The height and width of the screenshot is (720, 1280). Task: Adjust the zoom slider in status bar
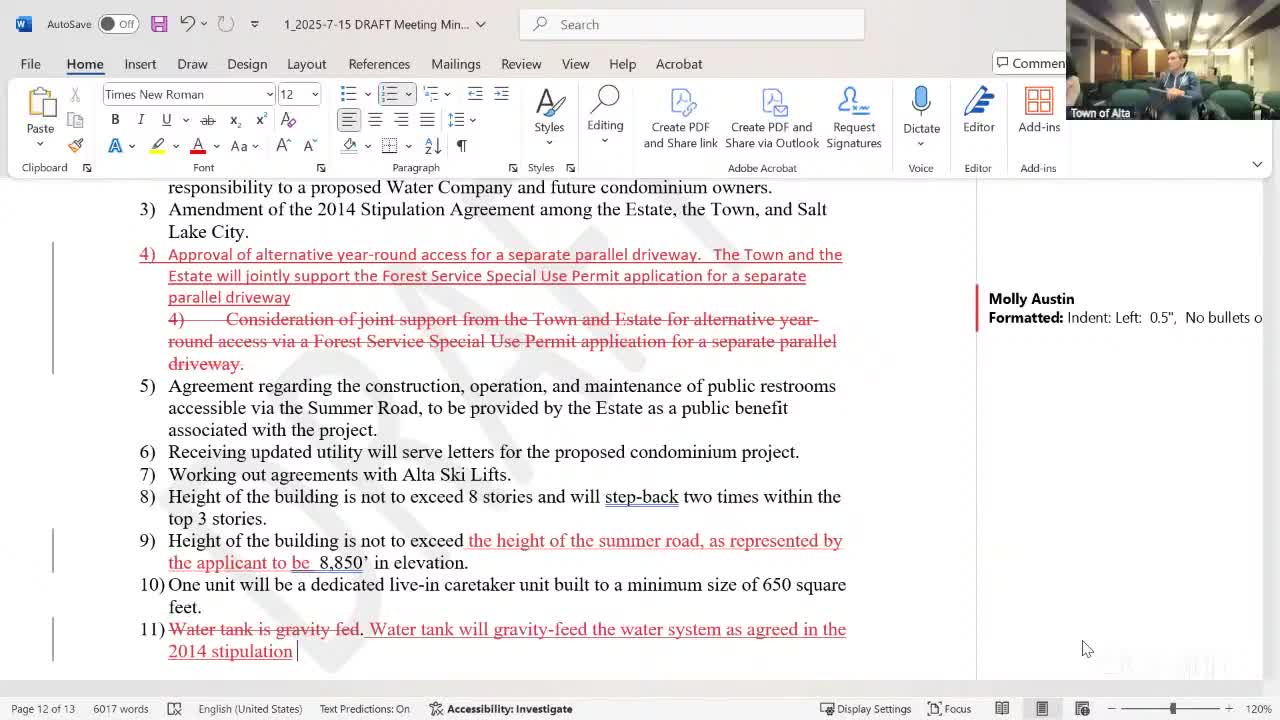pyautogui.click(x=1172, y=709)
